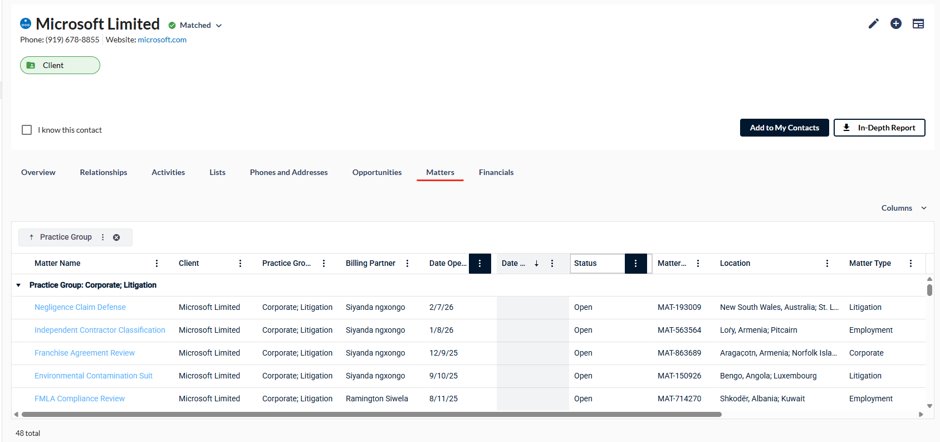The height and width of the screenshot is (442, 940).
Task: Open the Matched status dropdown
Action: coord(219,26)
